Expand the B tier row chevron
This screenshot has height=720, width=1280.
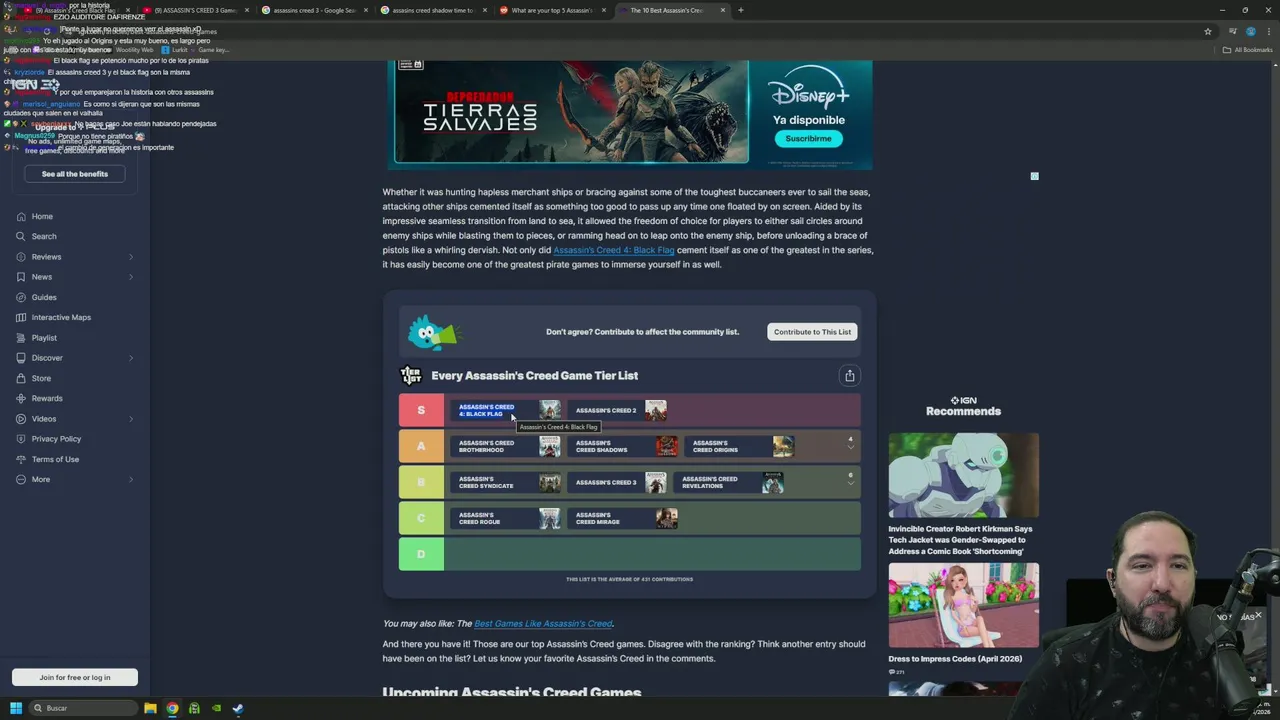pyautogui.click(x=851, y=484)
